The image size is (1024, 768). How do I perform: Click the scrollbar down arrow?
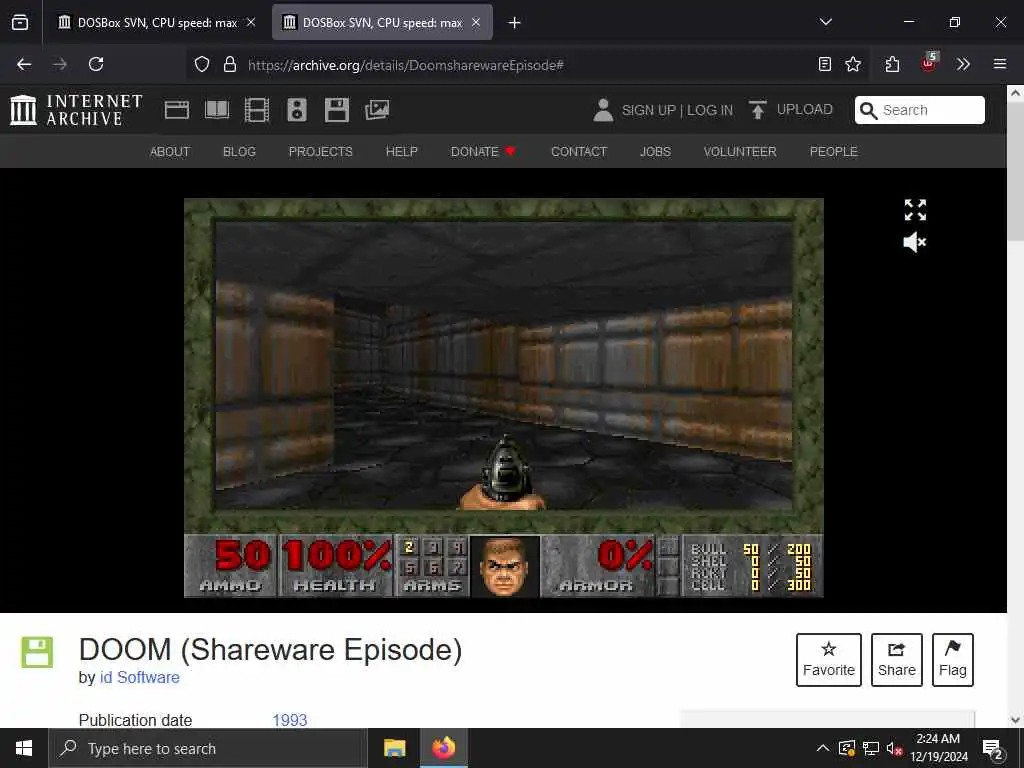point(1016,720)
